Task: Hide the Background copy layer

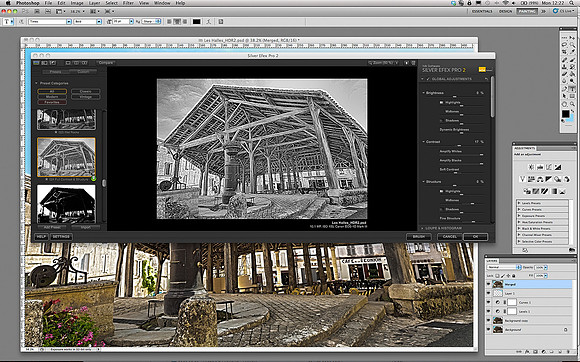Action: 489,321
